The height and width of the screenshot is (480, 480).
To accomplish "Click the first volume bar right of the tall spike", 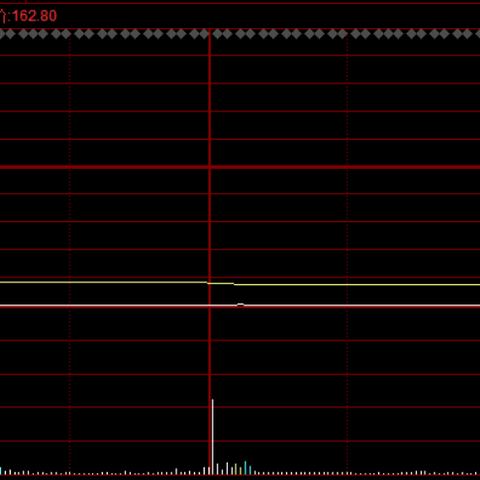I will click(x=217, y=469).
